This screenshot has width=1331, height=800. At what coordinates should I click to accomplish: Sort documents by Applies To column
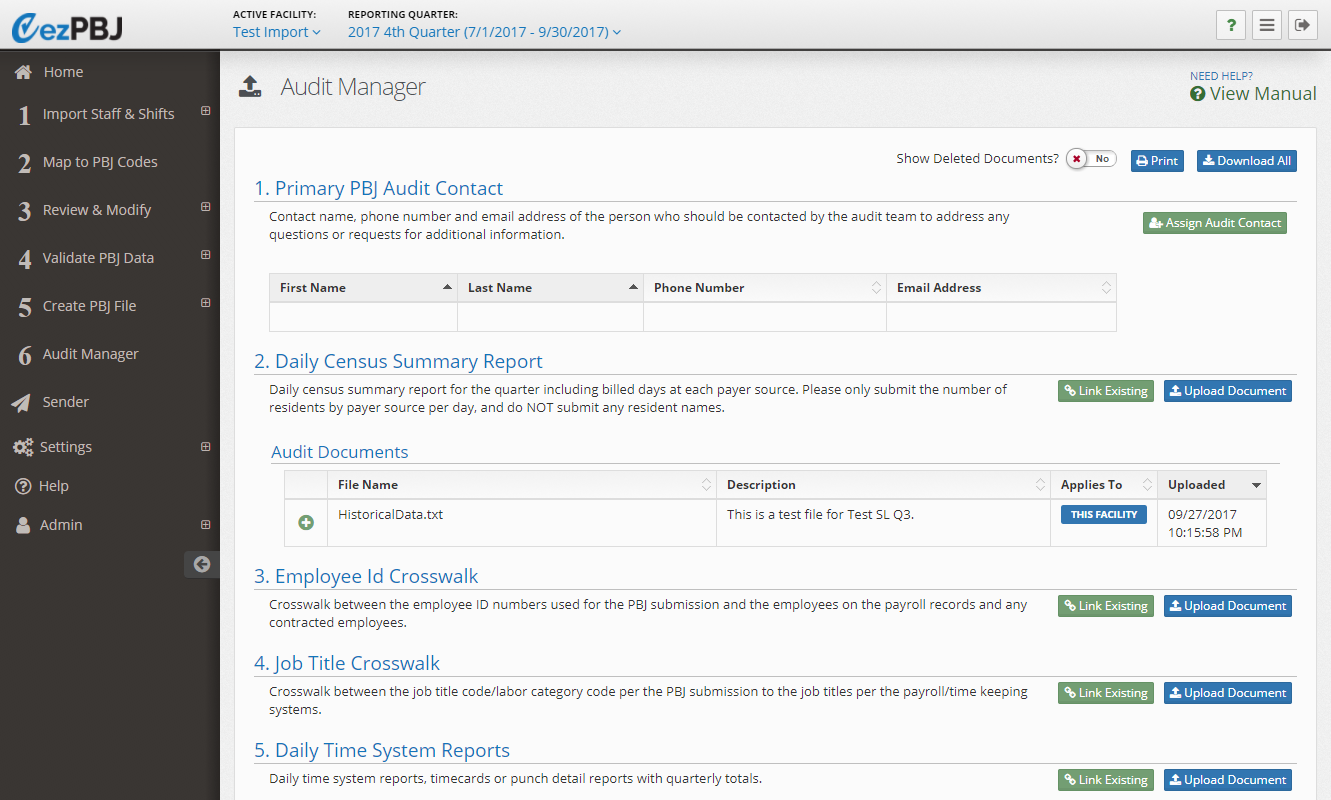pos(1104,485)
